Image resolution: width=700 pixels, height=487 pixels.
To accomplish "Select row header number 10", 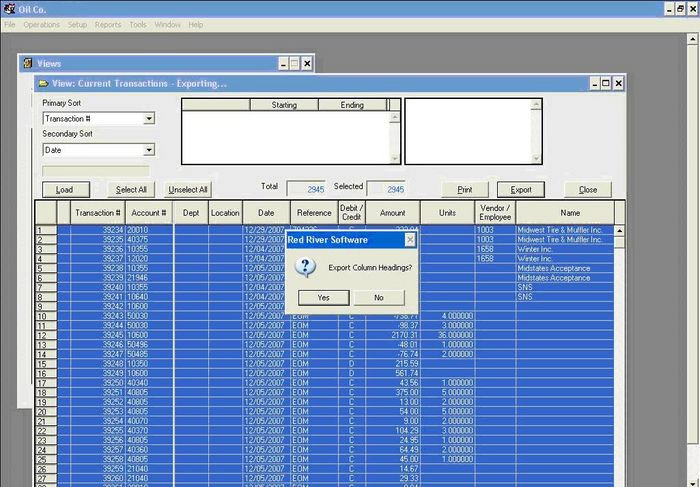I will 46,316.
